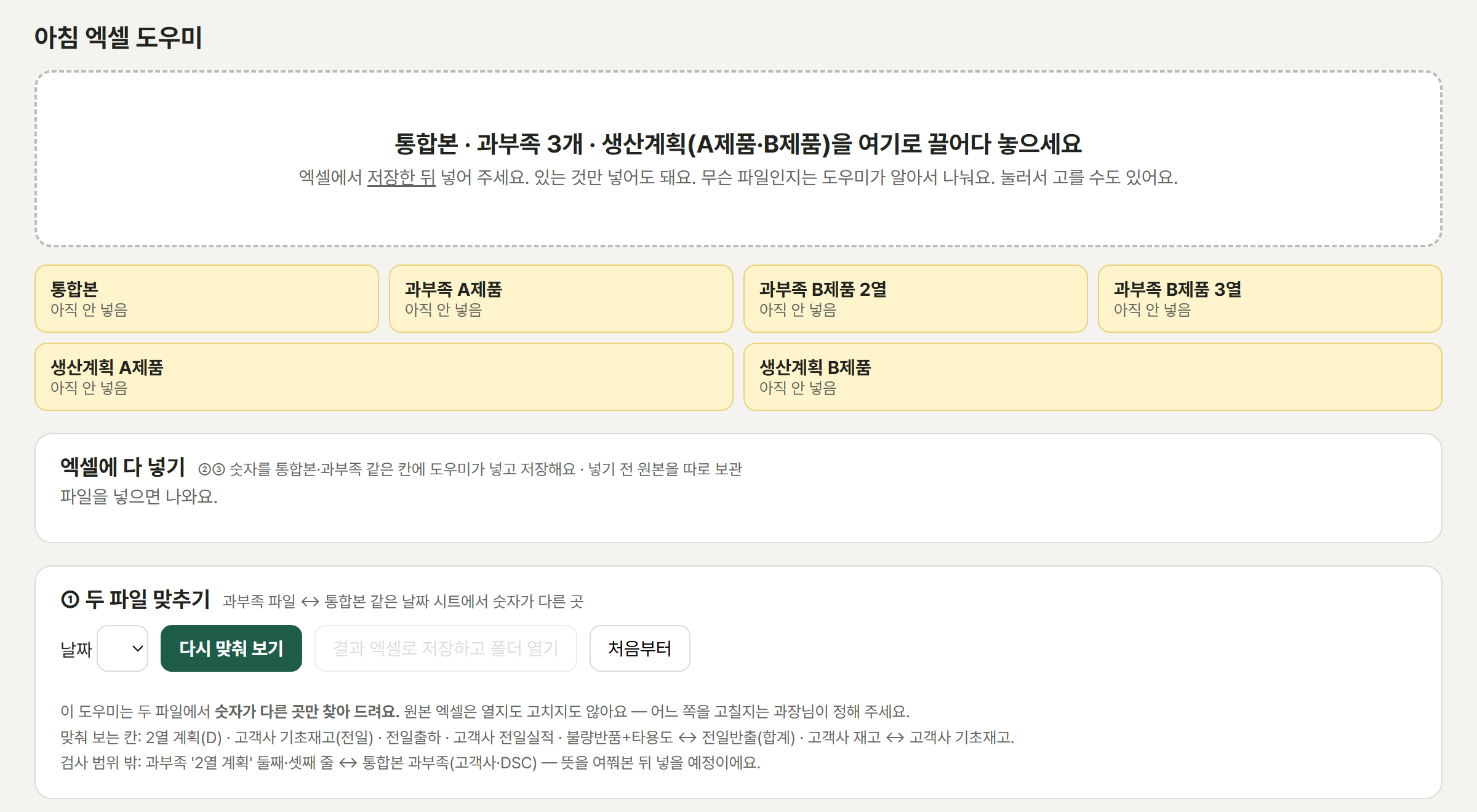
Task: Select the 통합본 file card
Action: [207, 299]
